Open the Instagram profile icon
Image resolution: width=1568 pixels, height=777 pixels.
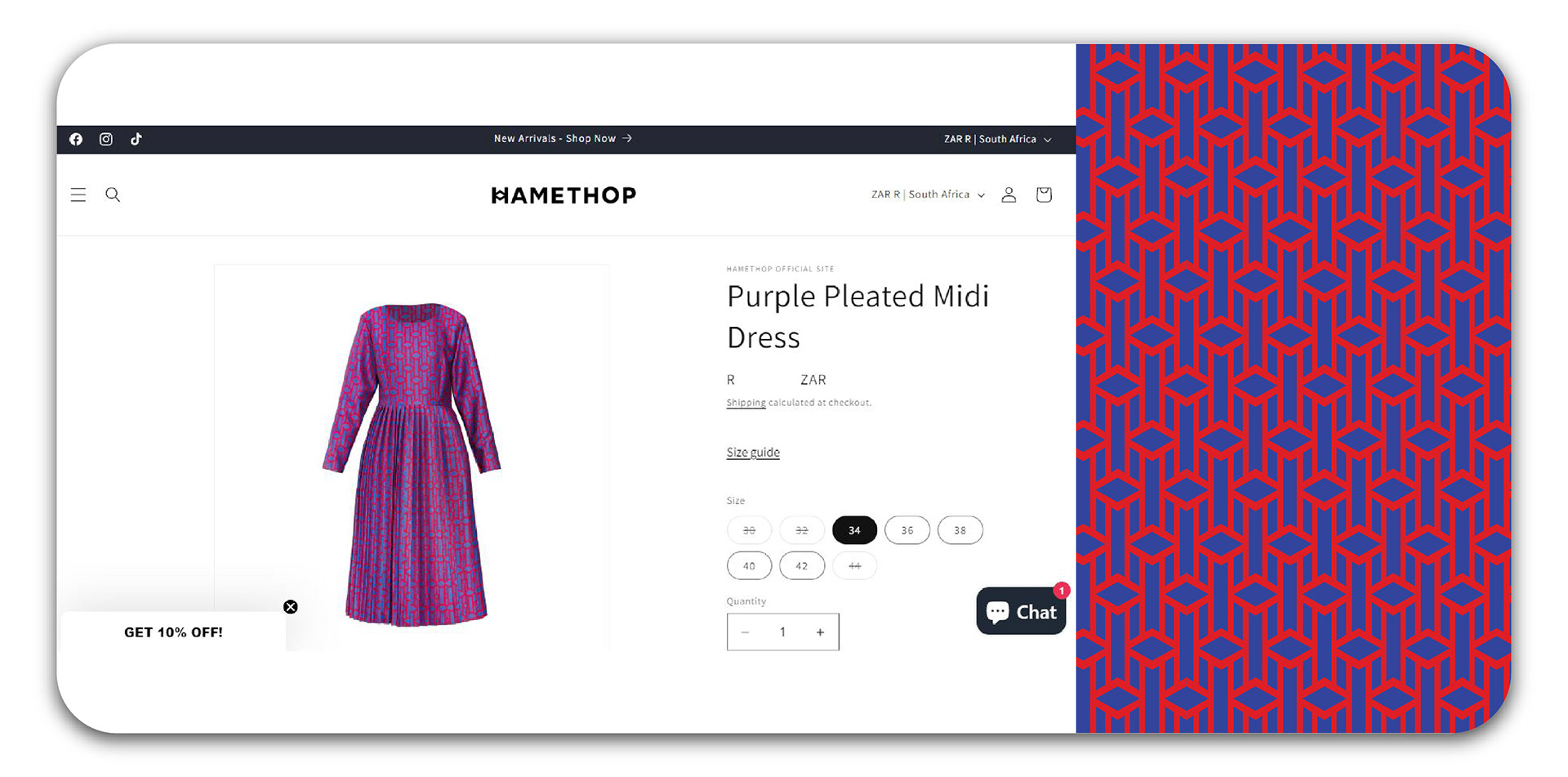click(x=106, y=139)
